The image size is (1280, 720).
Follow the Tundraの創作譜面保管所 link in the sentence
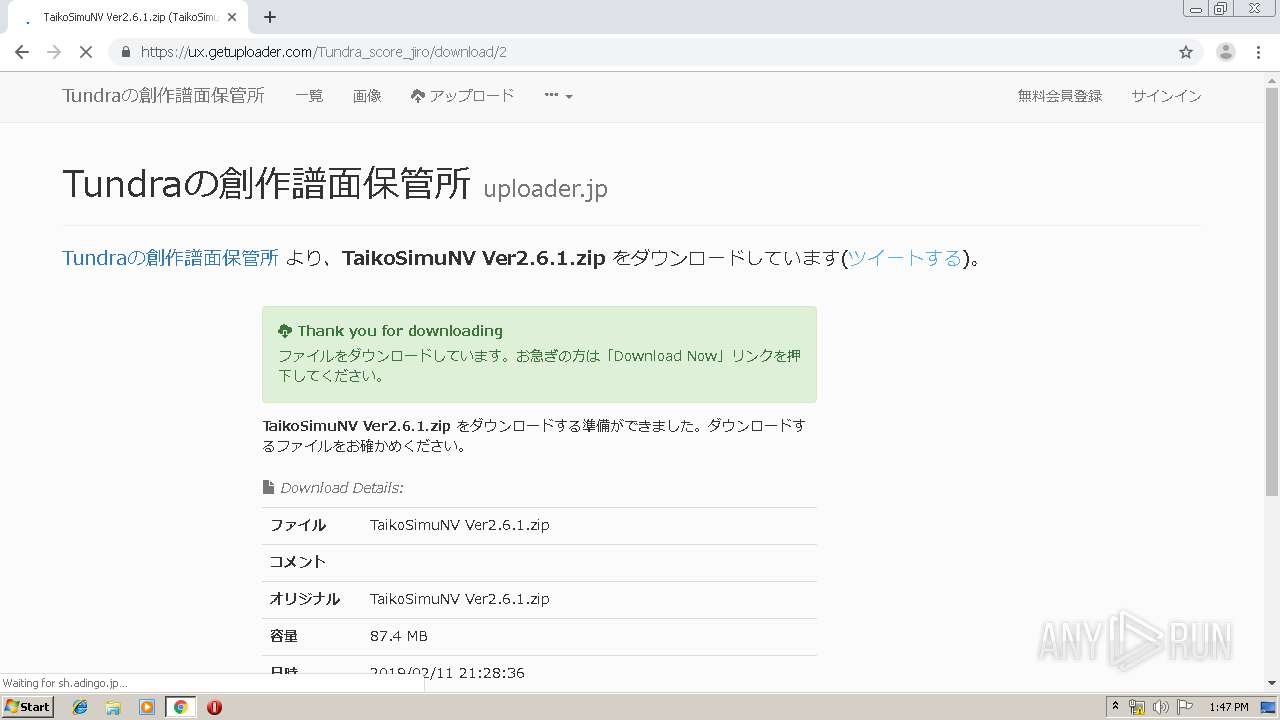tap(170, 258)
